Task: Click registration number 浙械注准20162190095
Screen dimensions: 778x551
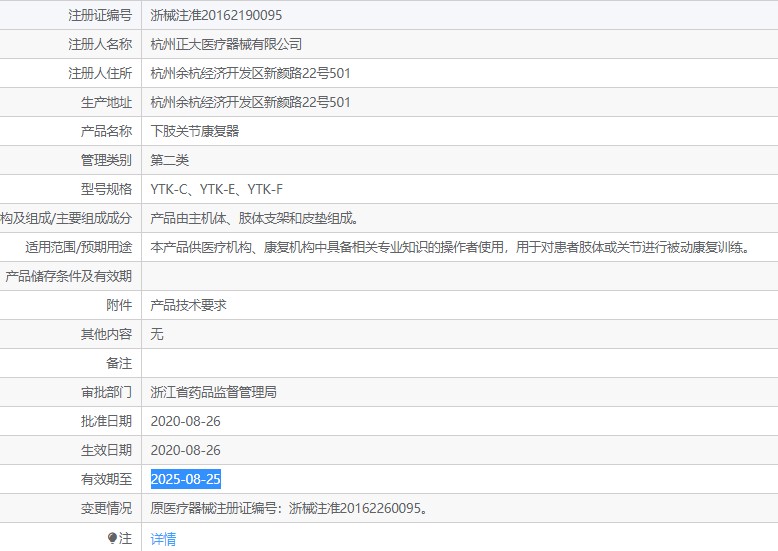Action: pyautogui.click(x=216, y=15)
